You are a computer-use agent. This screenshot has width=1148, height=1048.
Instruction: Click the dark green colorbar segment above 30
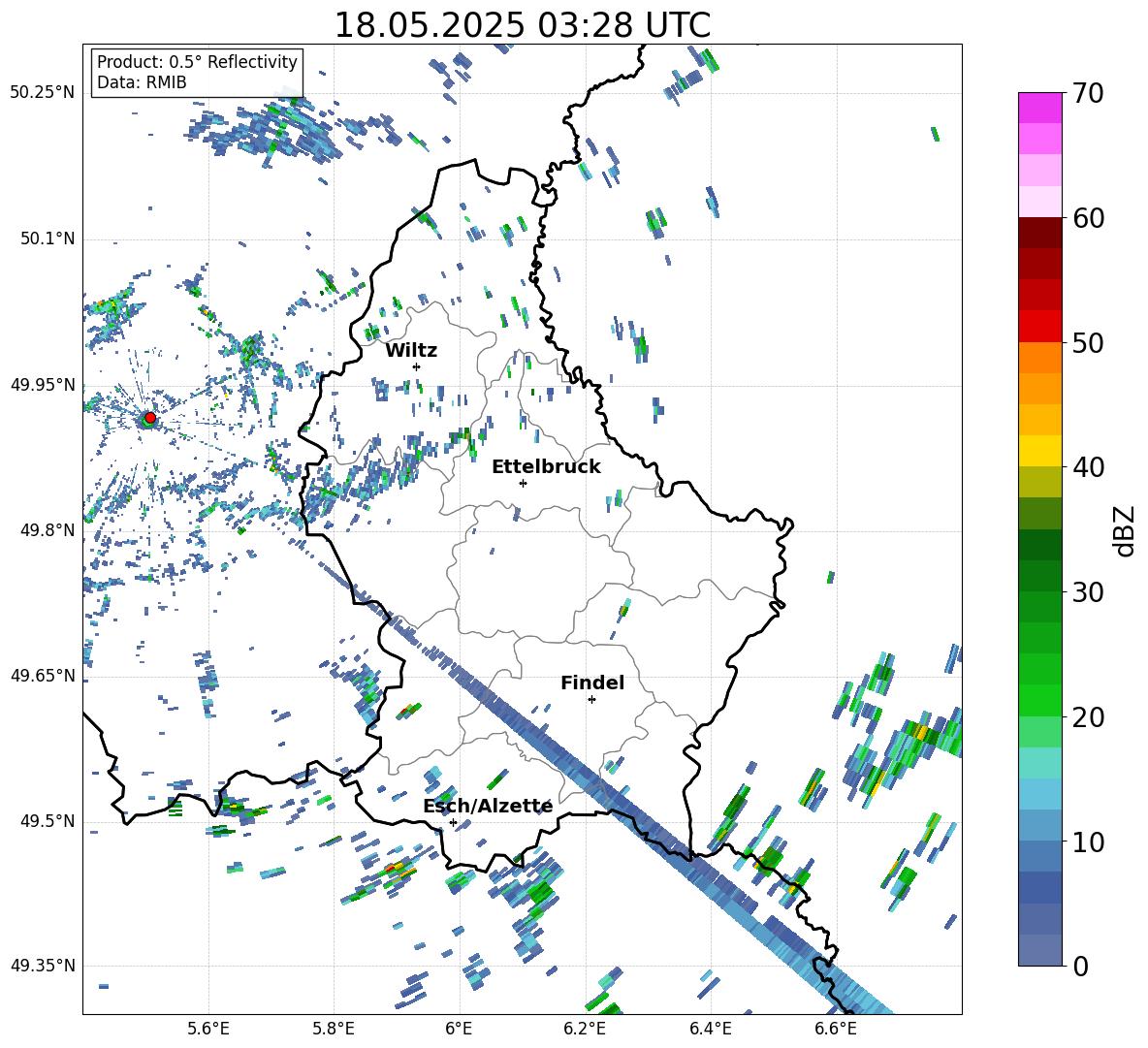click(x=1039, y=575)
